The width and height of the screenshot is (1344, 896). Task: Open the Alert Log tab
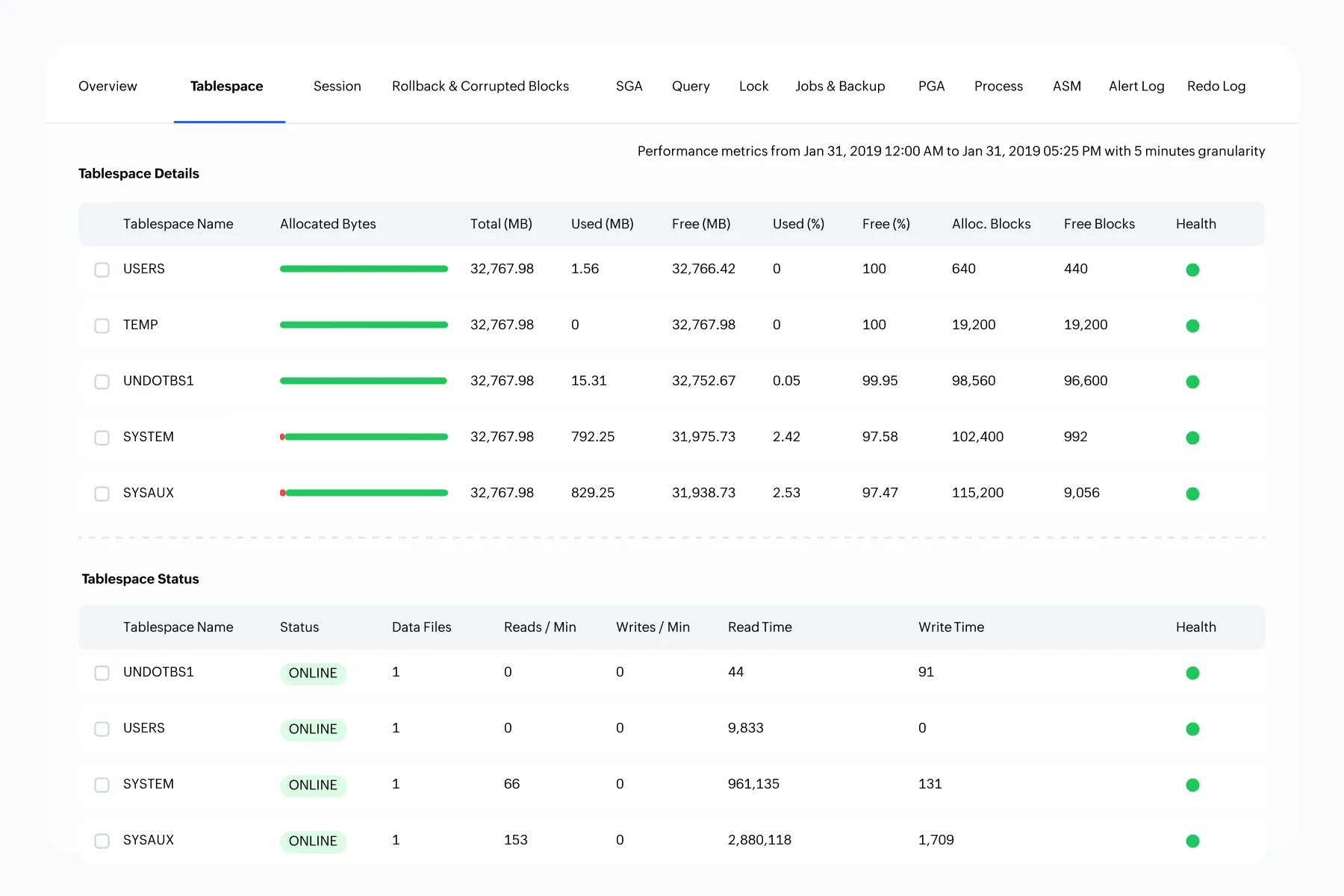point(1136,86)
